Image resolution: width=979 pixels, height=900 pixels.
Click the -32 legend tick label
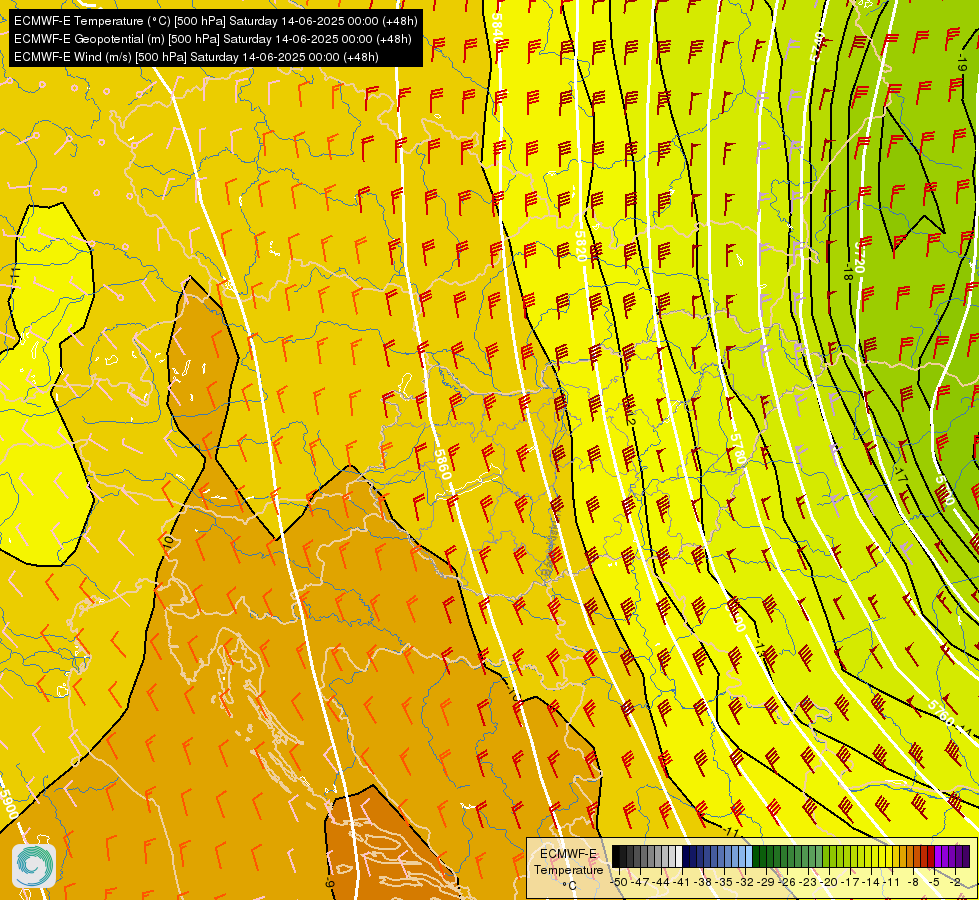tap(746, 882)
